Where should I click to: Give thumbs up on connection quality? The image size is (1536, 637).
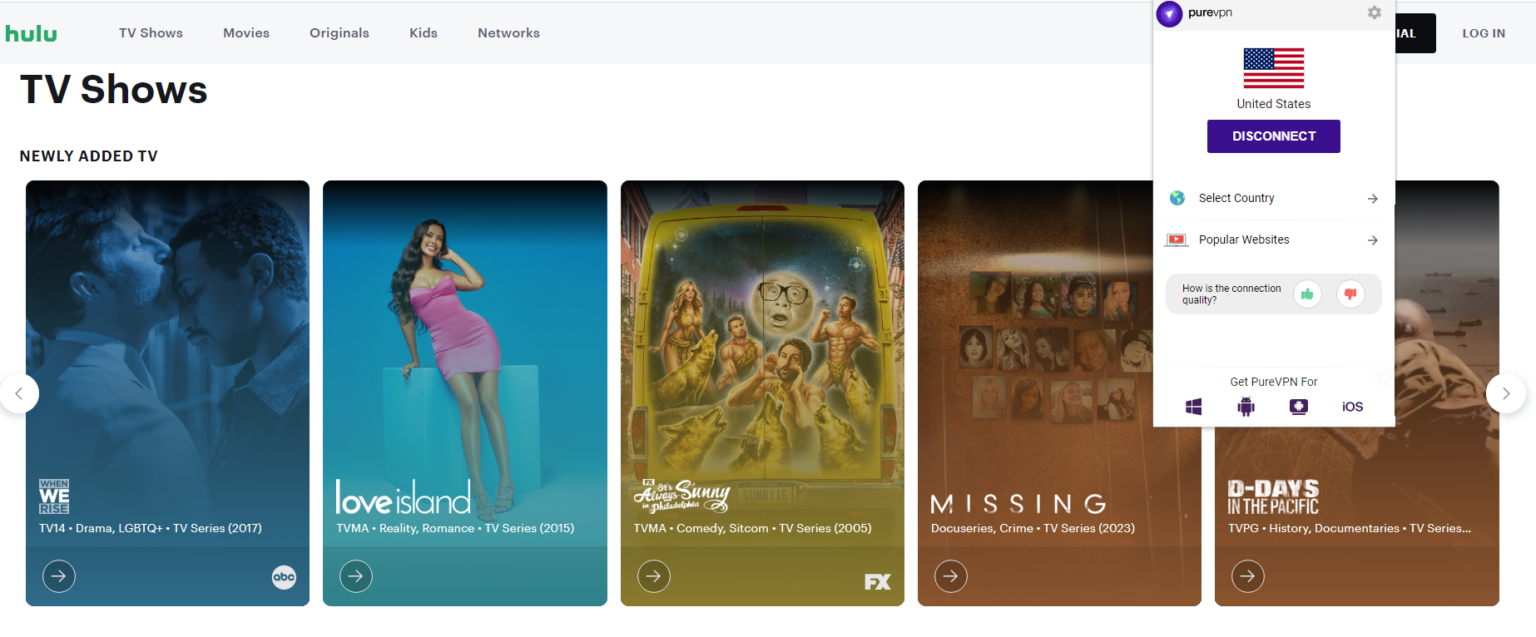coord(1308,293)
